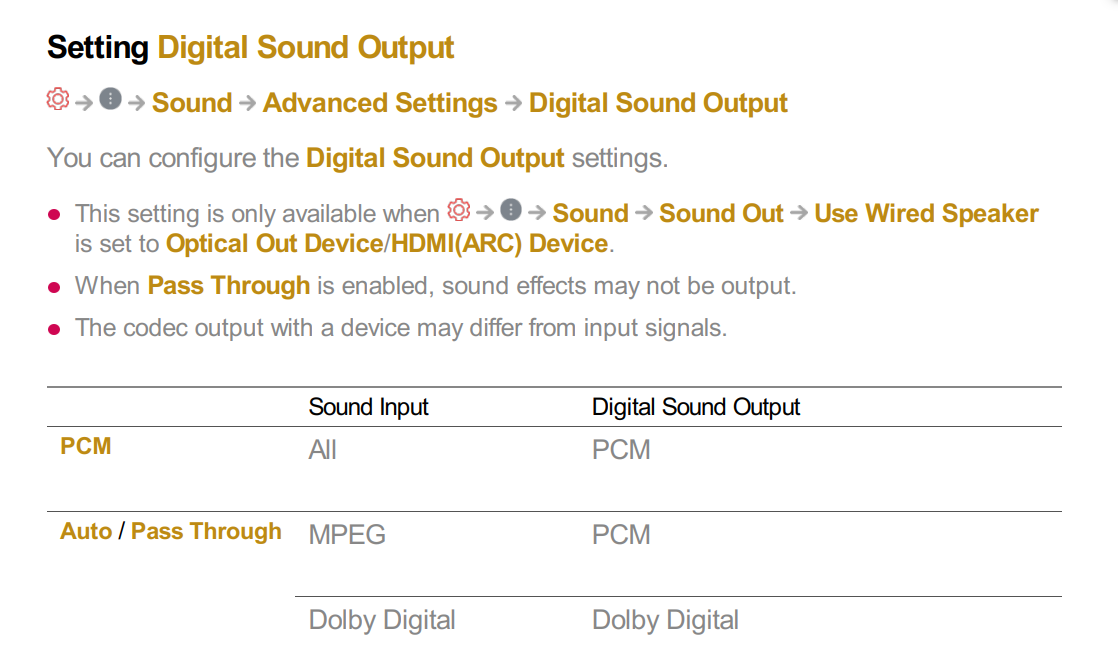Click the "MPEG" cell in the table

coord(347,535)
